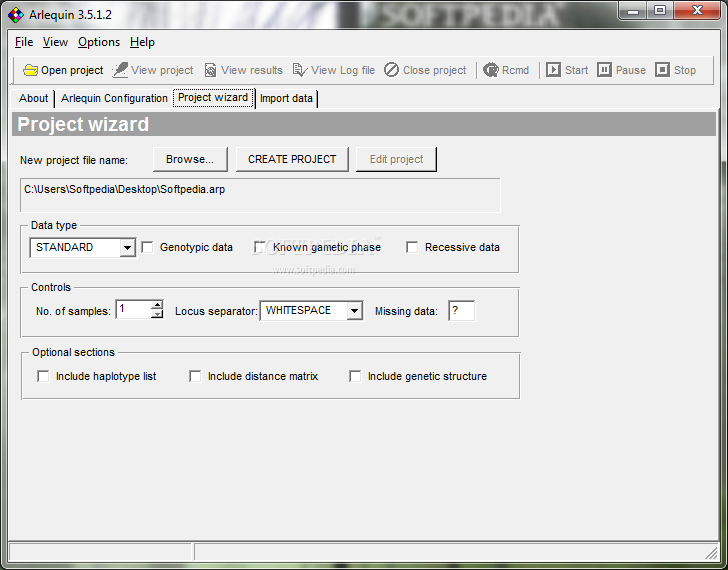Click the Start play icon
The width and height of the screenshot is (728, 570).
[553, 70]
